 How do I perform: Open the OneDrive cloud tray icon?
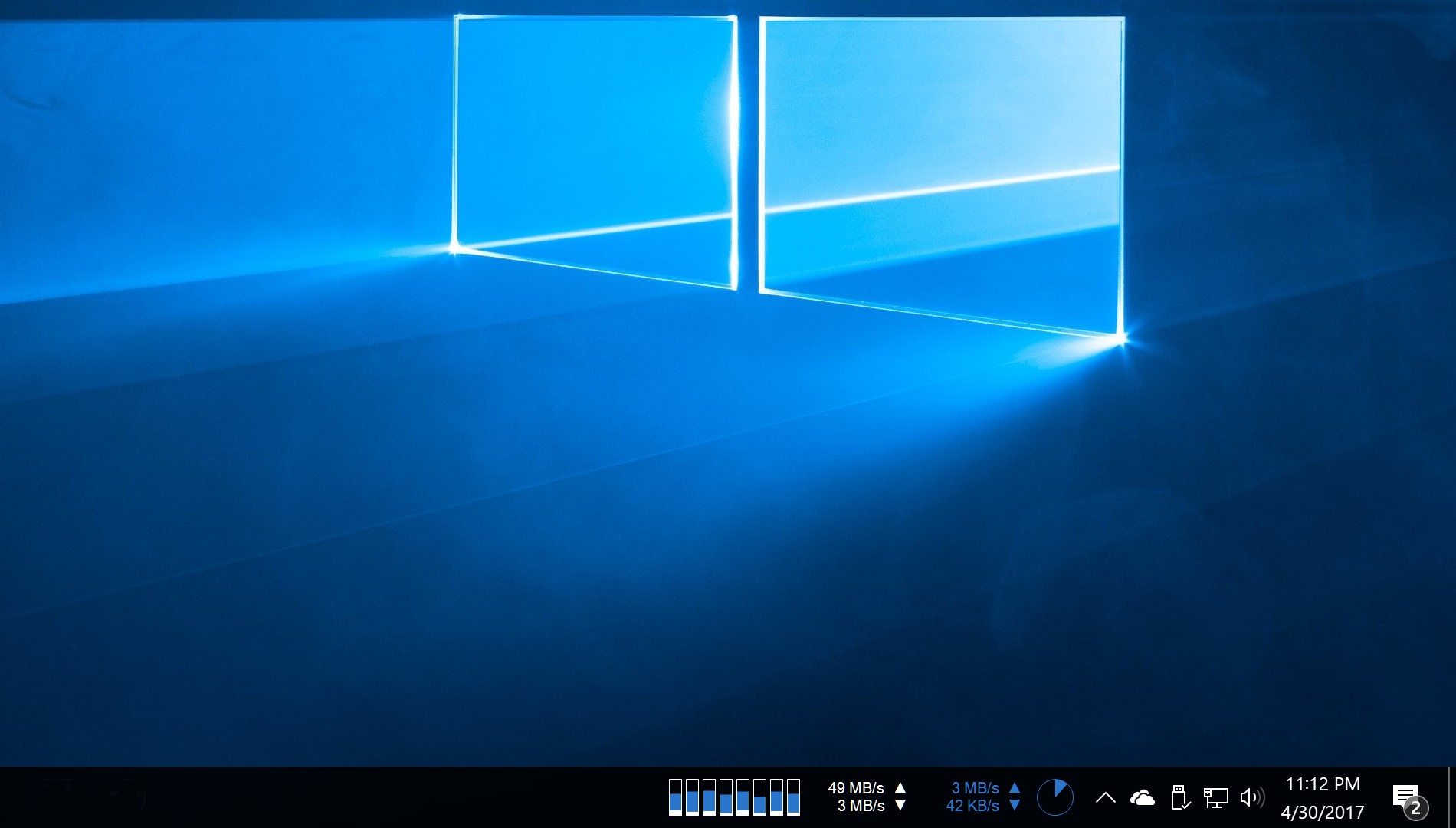[1142, 798]
